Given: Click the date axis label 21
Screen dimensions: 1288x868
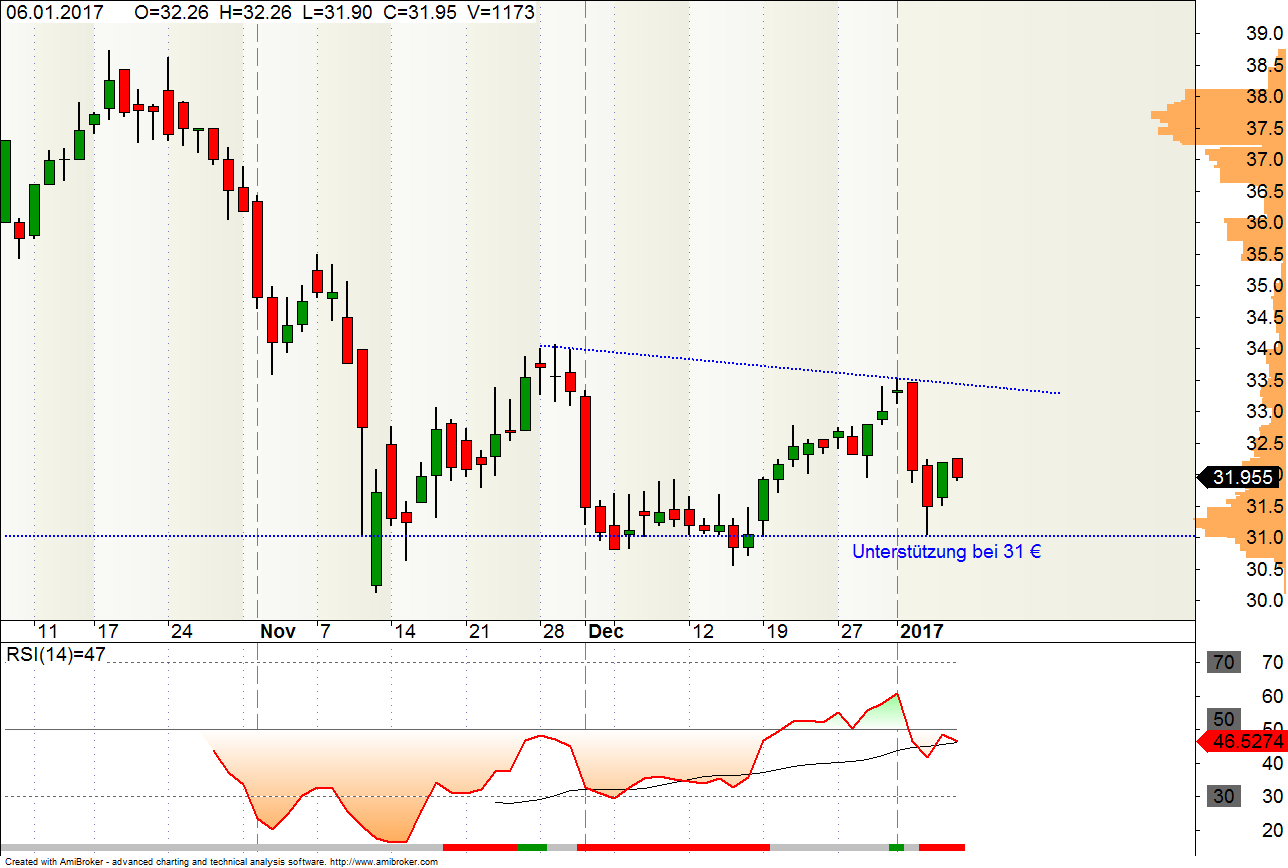Looking at the screenshot, I should pyautogui.click(x=479, y=631).
